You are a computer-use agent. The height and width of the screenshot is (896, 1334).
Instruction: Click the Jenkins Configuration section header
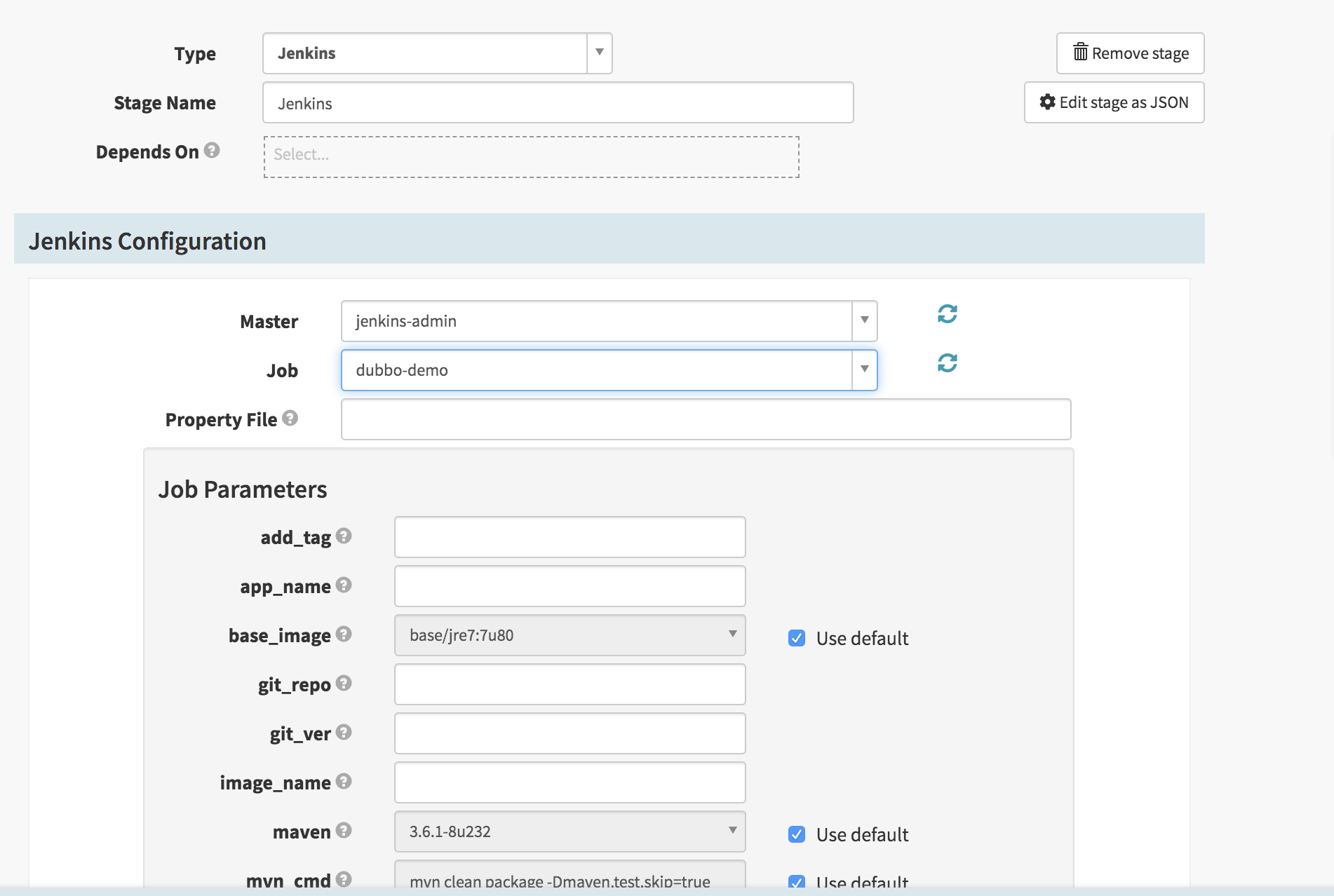609,238
